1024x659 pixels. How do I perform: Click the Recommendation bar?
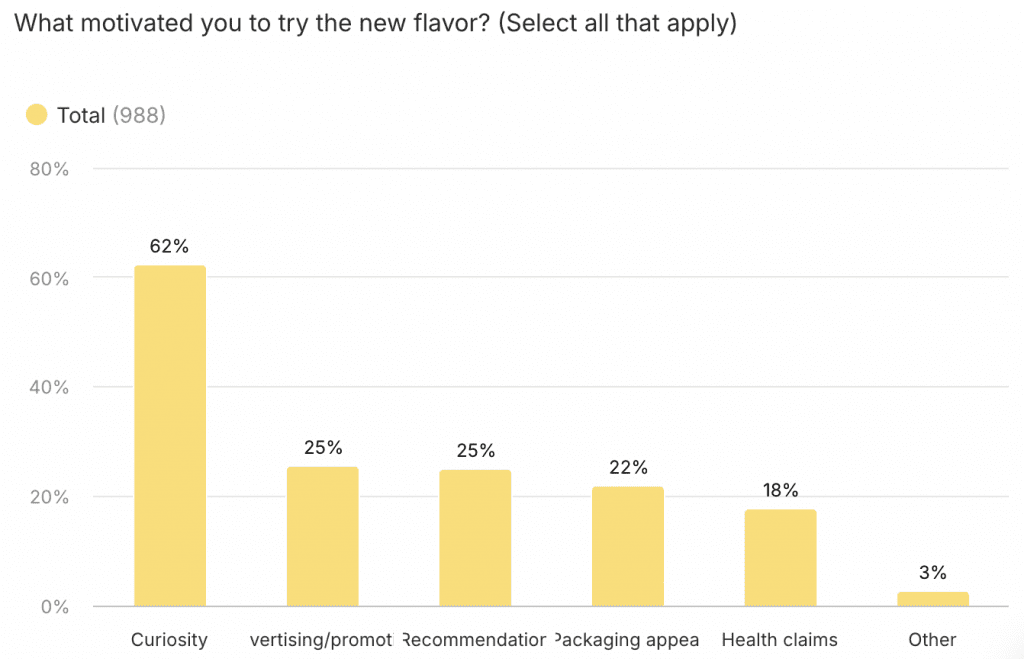point(475,538)
